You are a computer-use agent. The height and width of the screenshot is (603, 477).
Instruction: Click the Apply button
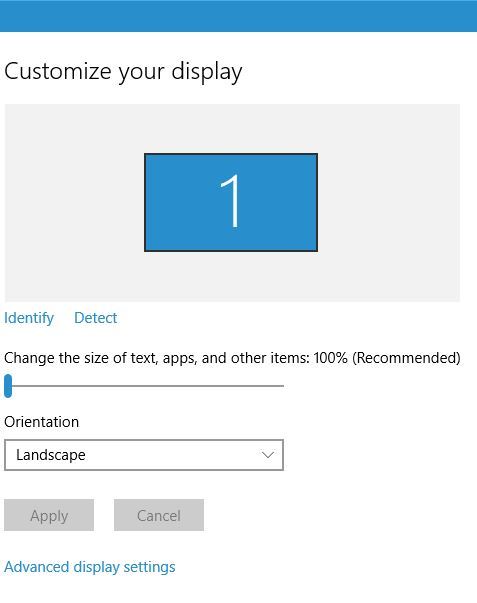tap(49, 515)
